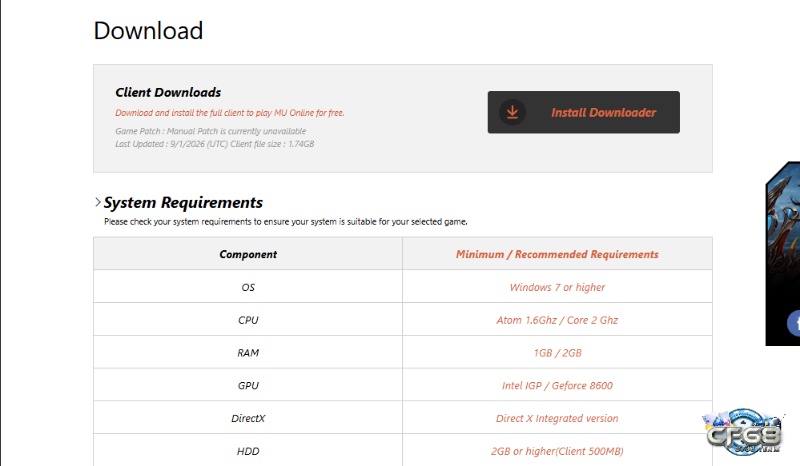Click the chevron beside System Requirements
Viewport: 800px width, 466px height.
[x=97, y=202]
